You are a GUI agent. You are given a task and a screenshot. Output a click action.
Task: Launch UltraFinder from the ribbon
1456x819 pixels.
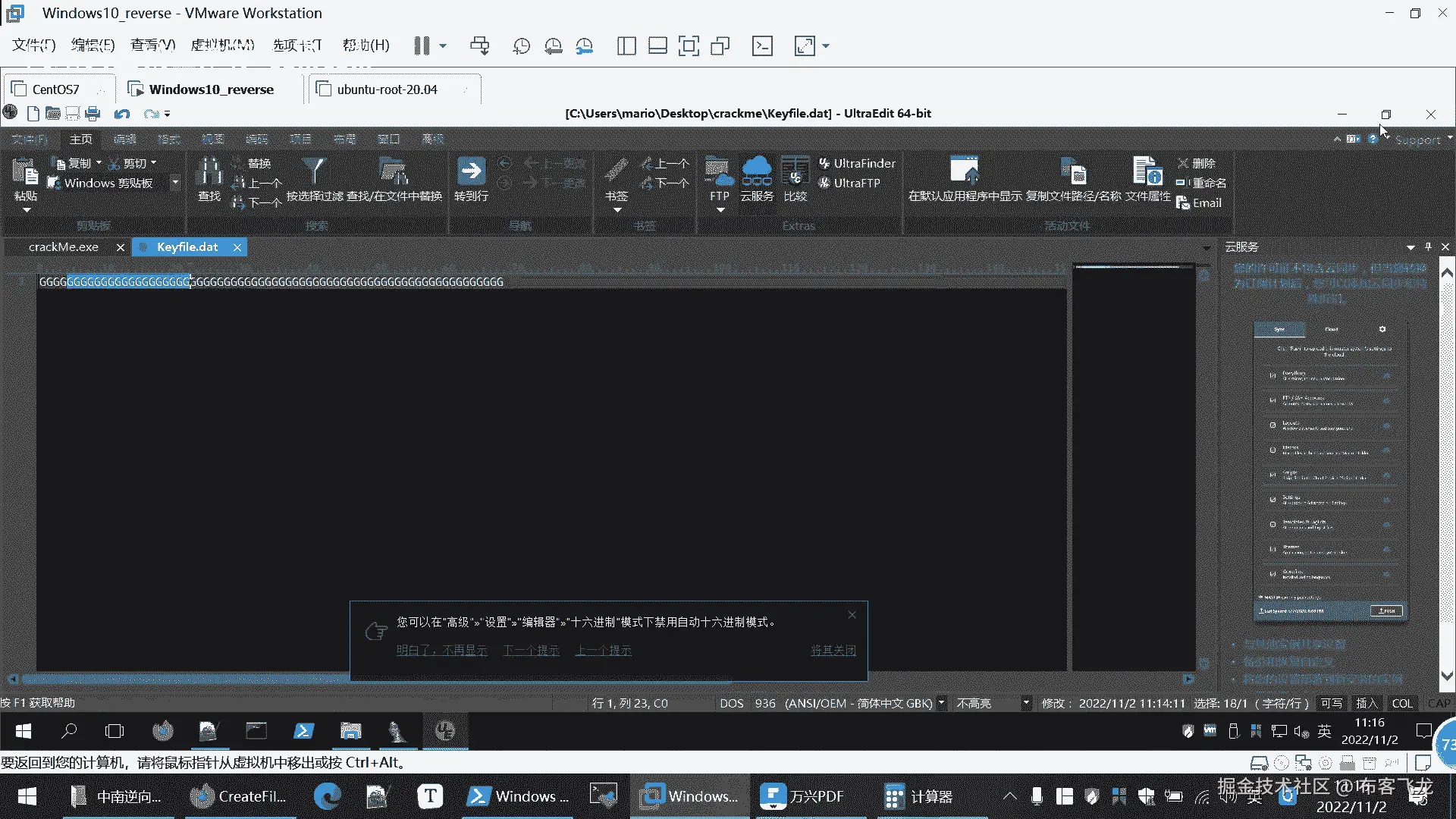click(x=857, y=163)
